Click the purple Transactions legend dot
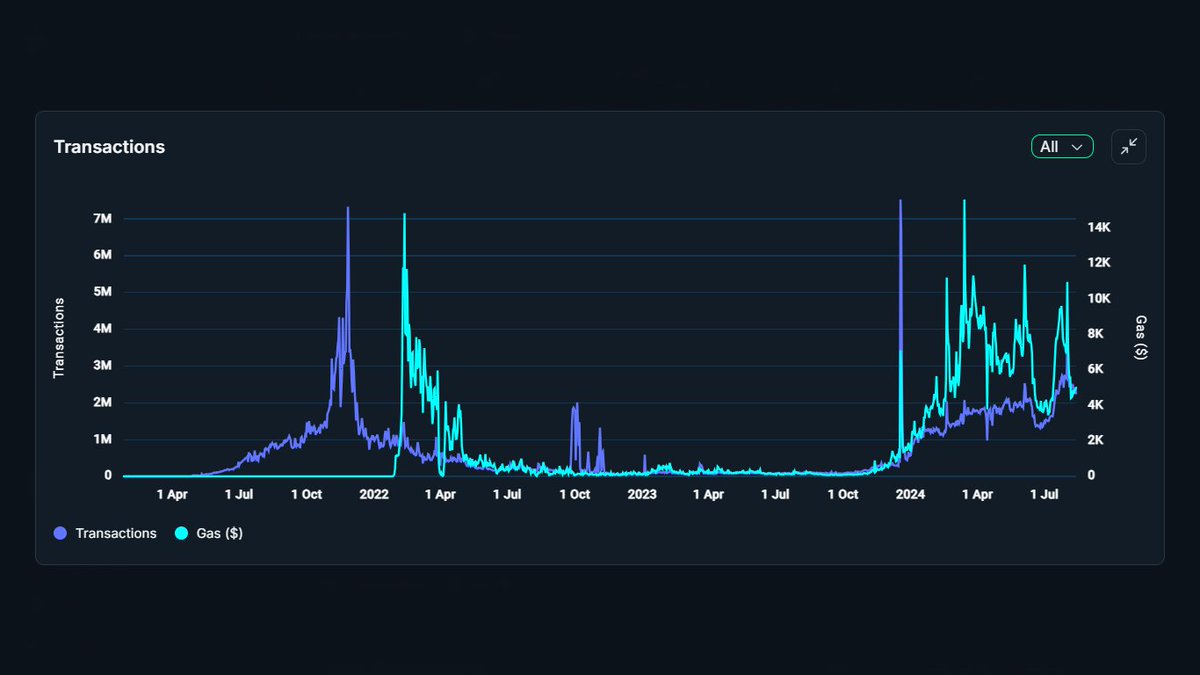This screenshot has height=675, width=1200. click(x=60, y=533)
